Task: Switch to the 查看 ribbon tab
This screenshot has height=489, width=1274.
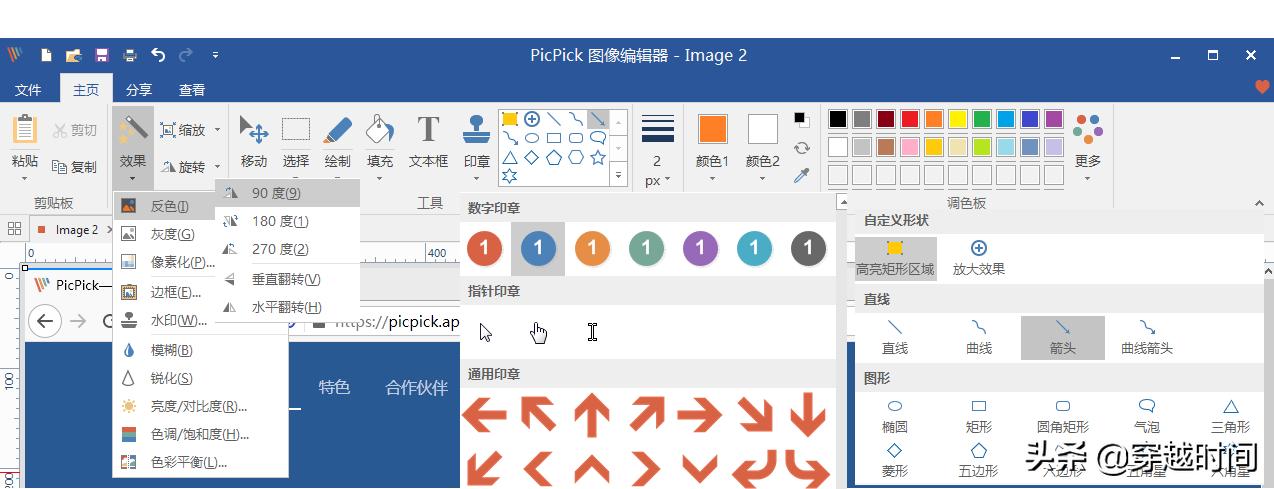Action: (192, 90)
